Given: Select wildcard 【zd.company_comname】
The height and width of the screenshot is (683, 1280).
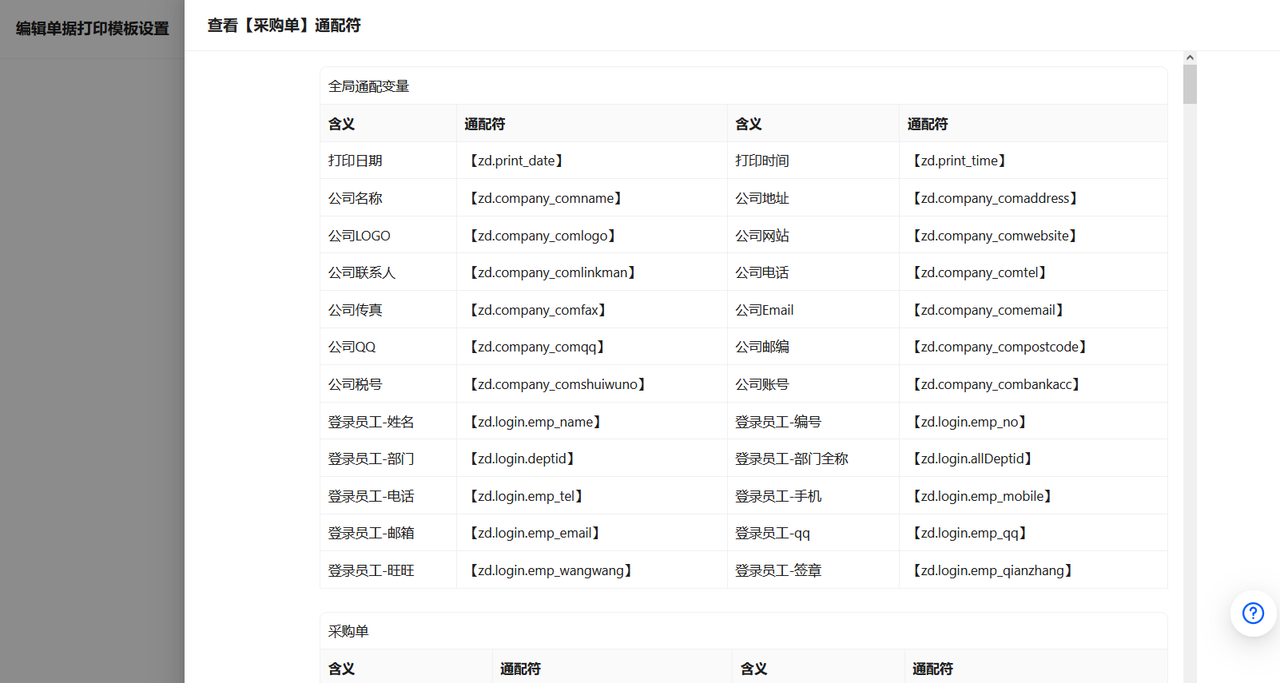Looking at the screenshot, I should 546,198.
